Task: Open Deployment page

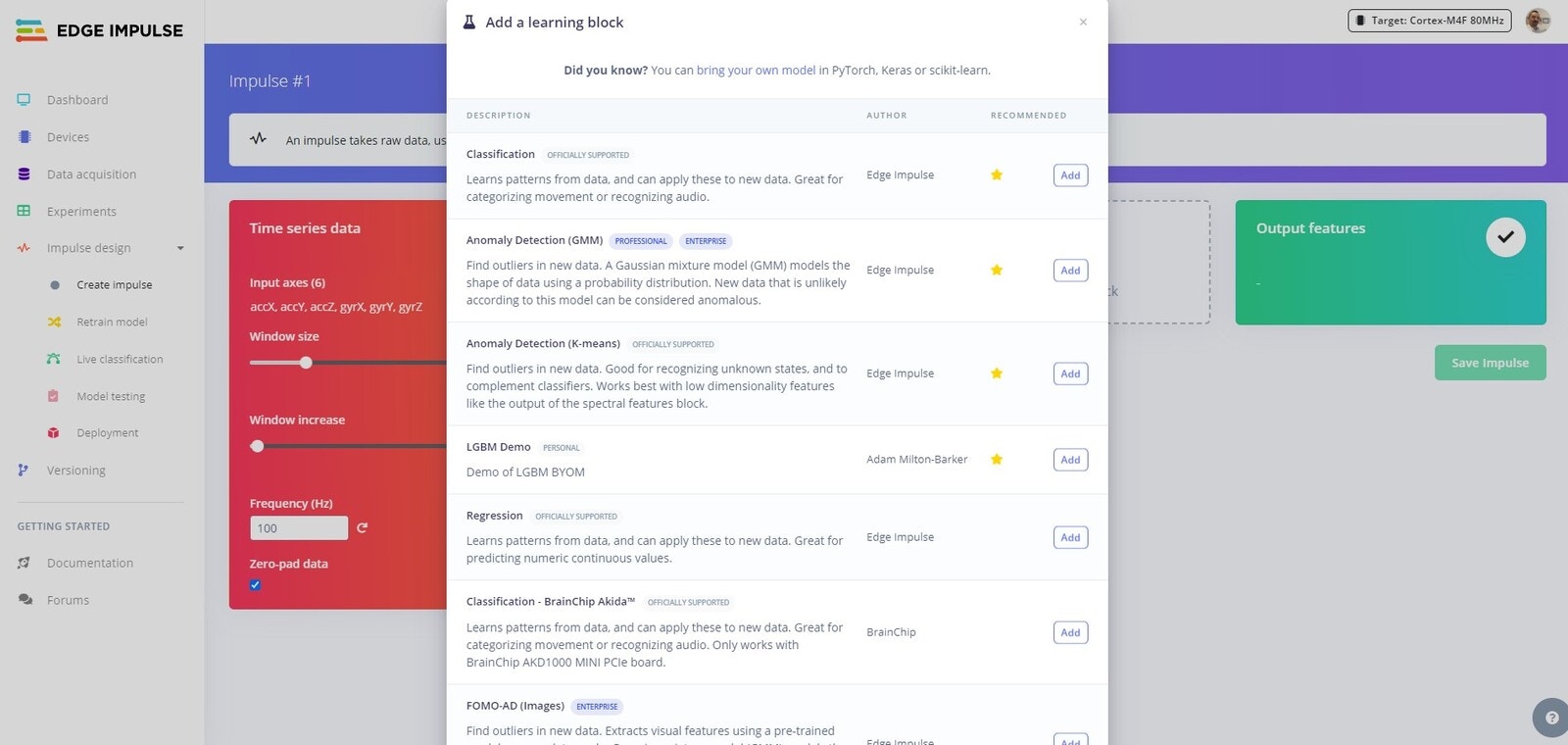Action: [107, 433]
